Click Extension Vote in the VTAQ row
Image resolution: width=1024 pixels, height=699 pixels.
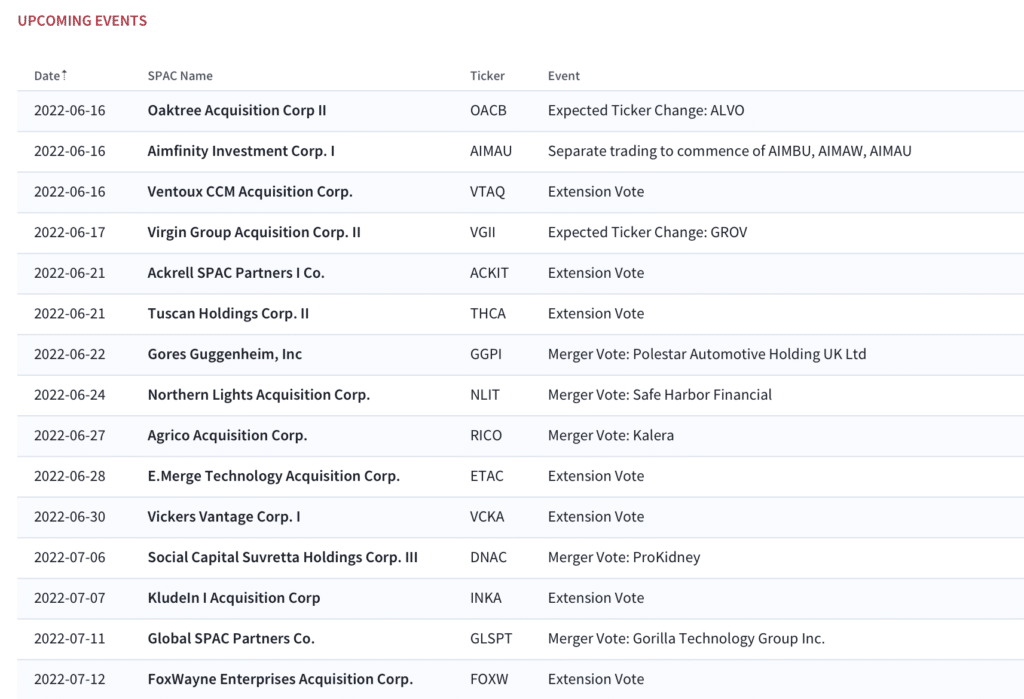click(x=596, y=191)
